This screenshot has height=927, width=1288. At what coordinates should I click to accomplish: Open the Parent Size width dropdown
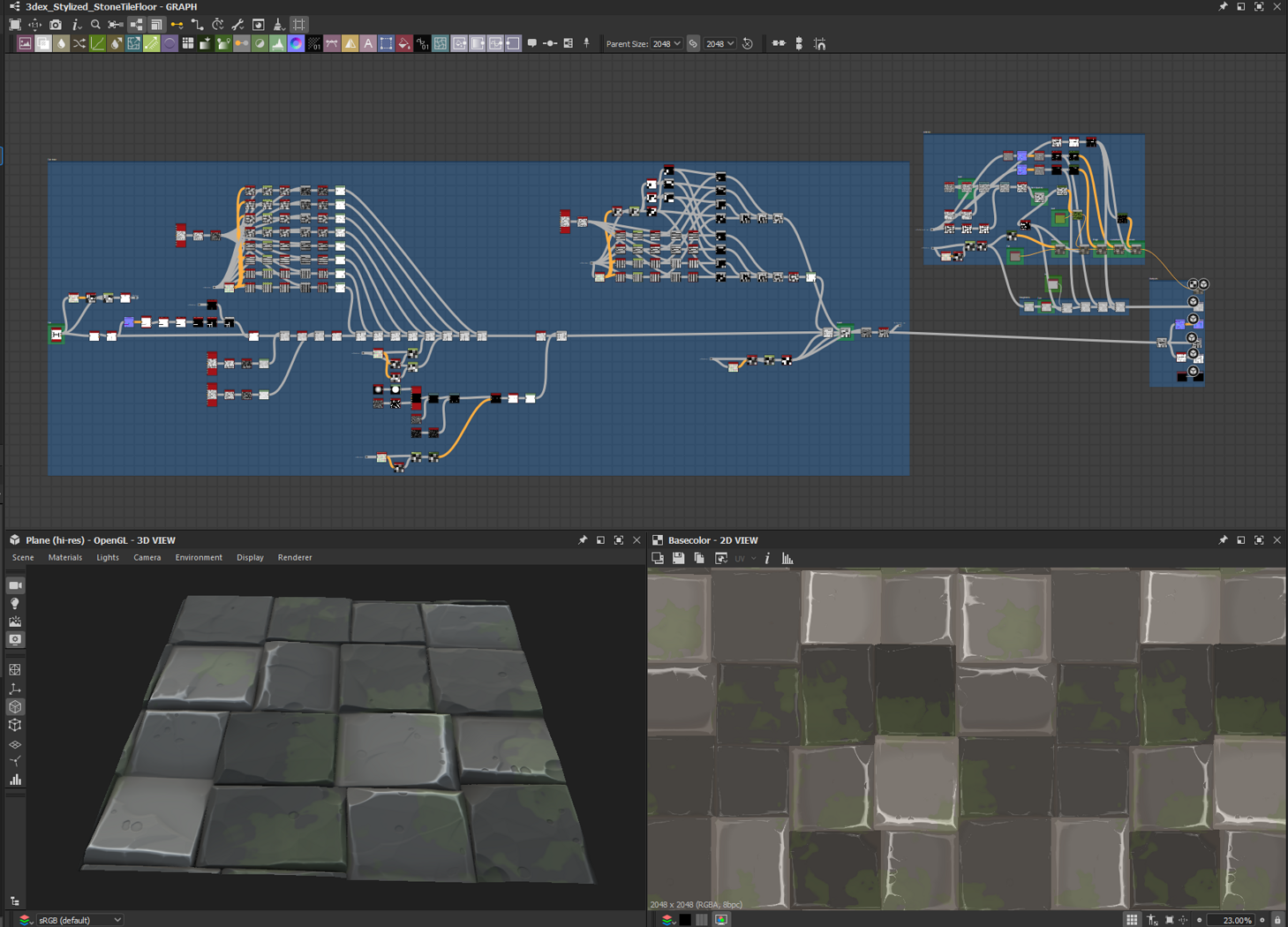[x=667, y=43]
